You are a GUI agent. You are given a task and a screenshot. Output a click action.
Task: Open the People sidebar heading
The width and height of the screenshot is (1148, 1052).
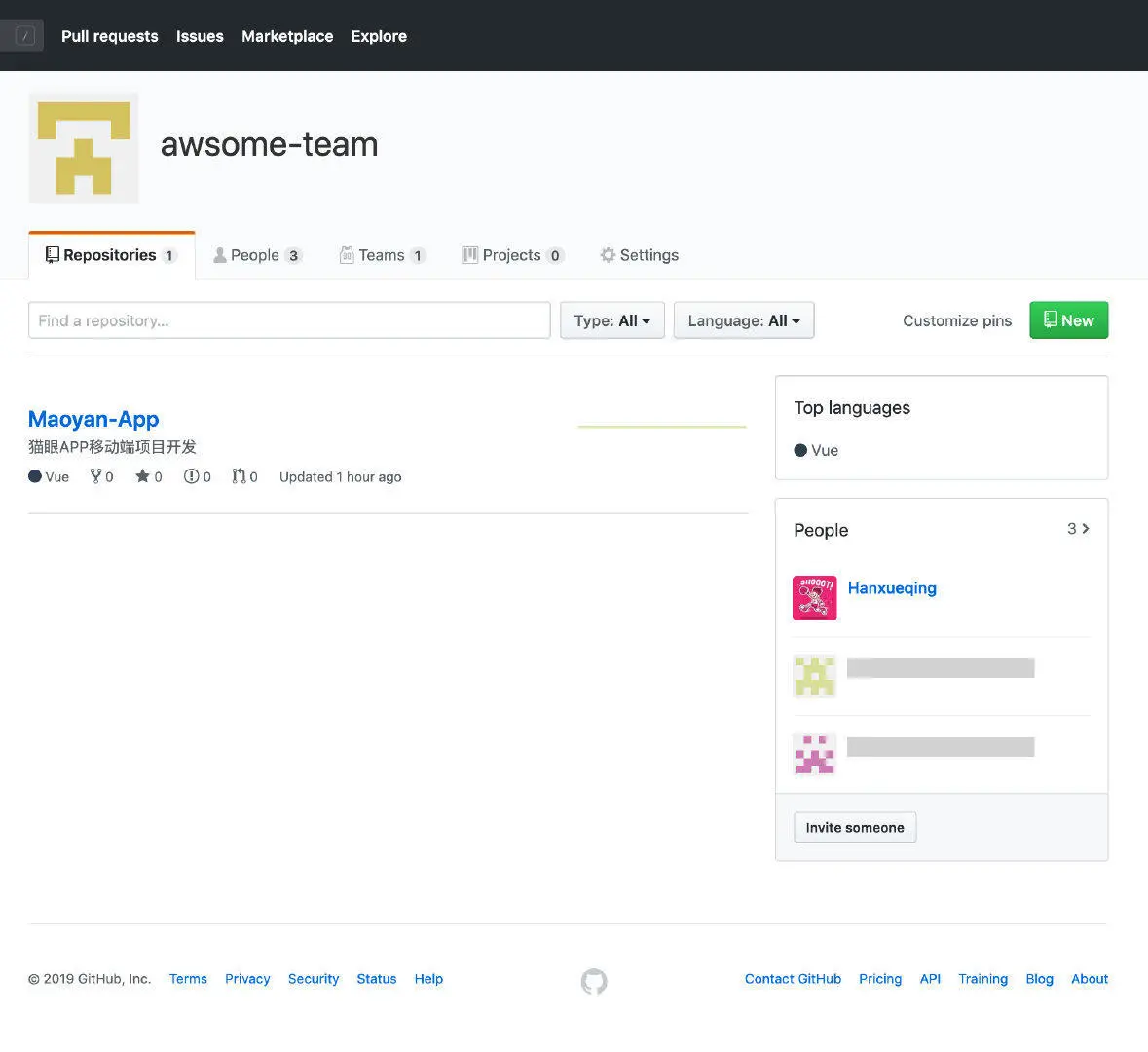coord(821,530)
